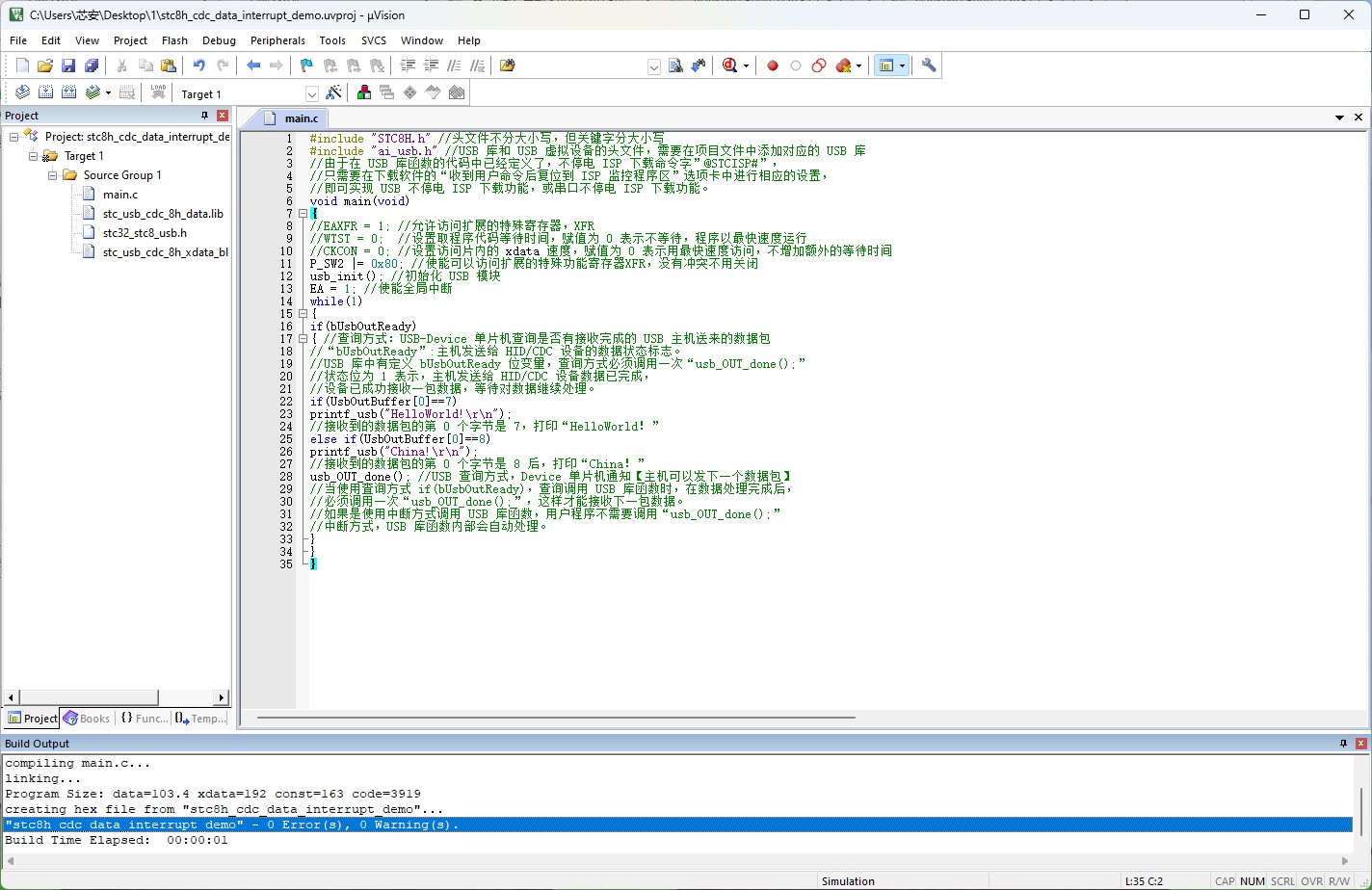Switch to the Functions panel tab
Screen dimensions: 1372x890
[x=145, y=718]
